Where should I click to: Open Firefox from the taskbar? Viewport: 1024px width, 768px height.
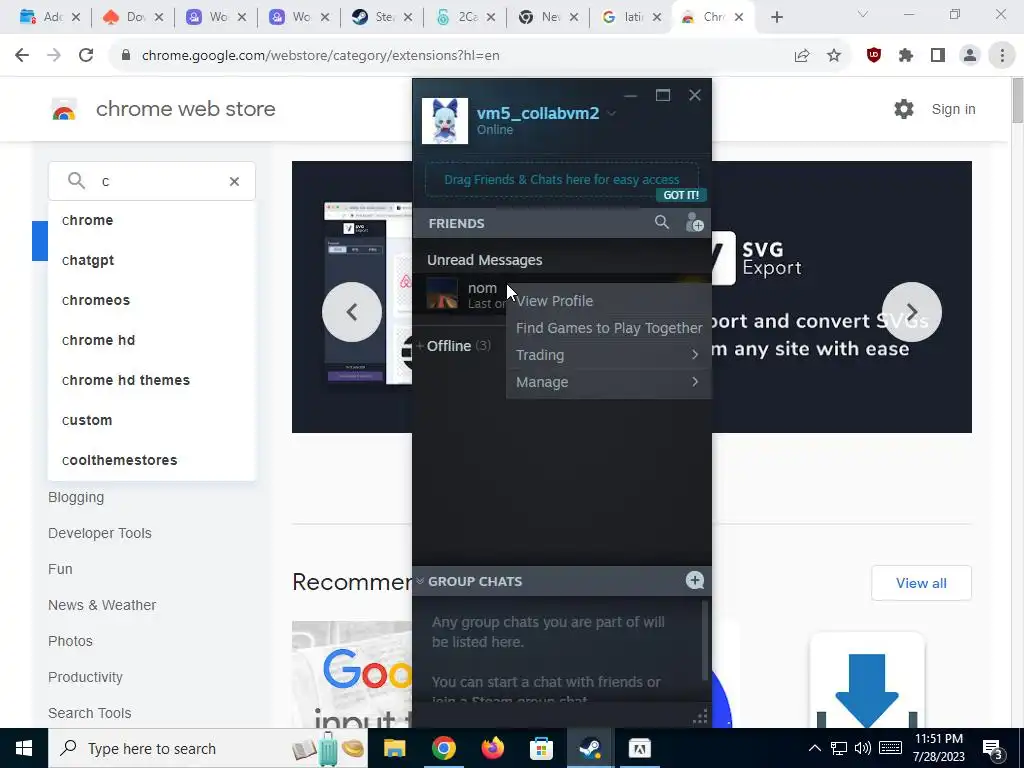pyautogui.click(x=493, y=748)
